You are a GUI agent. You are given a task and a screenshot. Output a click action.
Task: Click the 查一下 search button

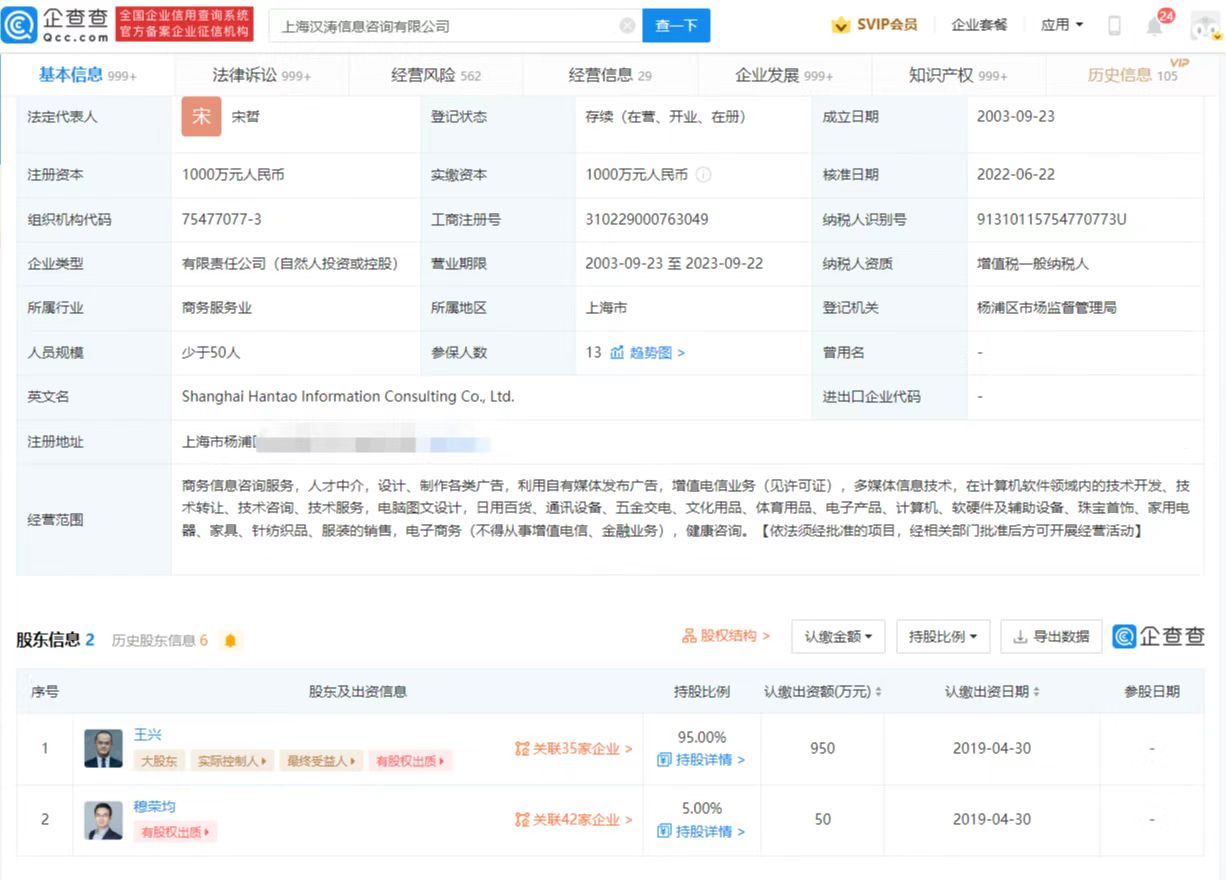pyautogui.click(x=676, y=26)
